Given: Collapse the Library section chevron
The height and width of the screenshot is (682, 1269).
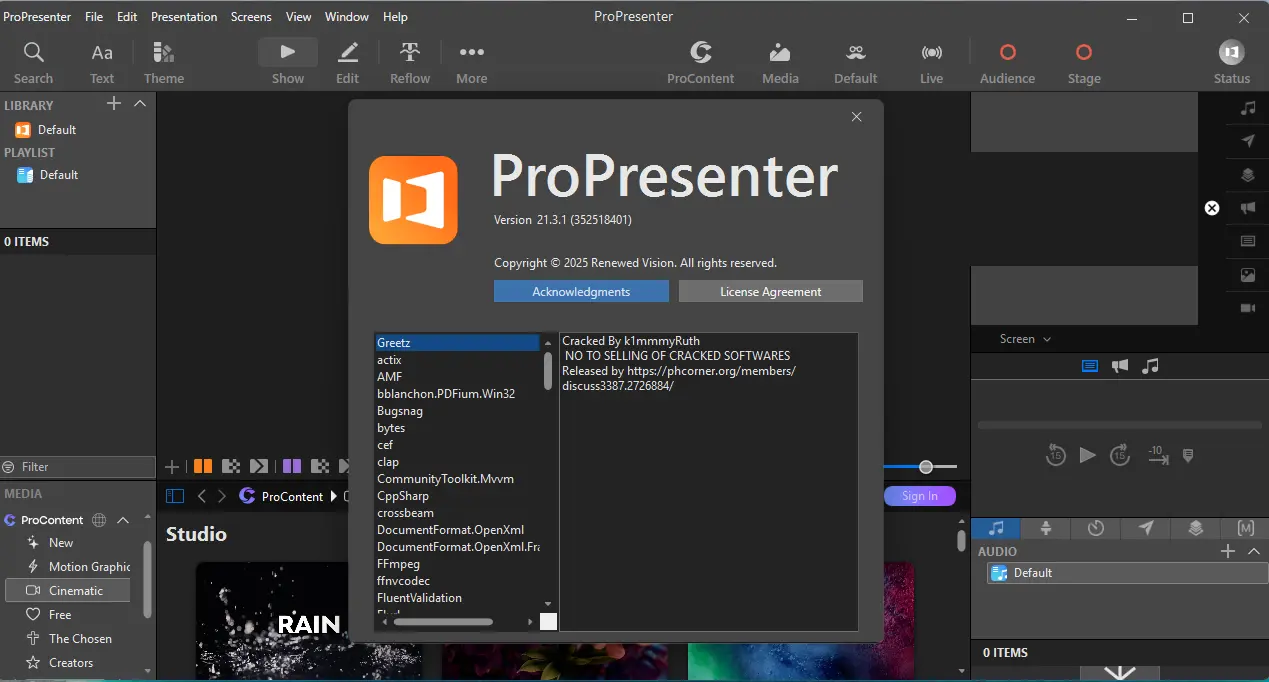Looking at the screenshot, I should click(140, 104).
